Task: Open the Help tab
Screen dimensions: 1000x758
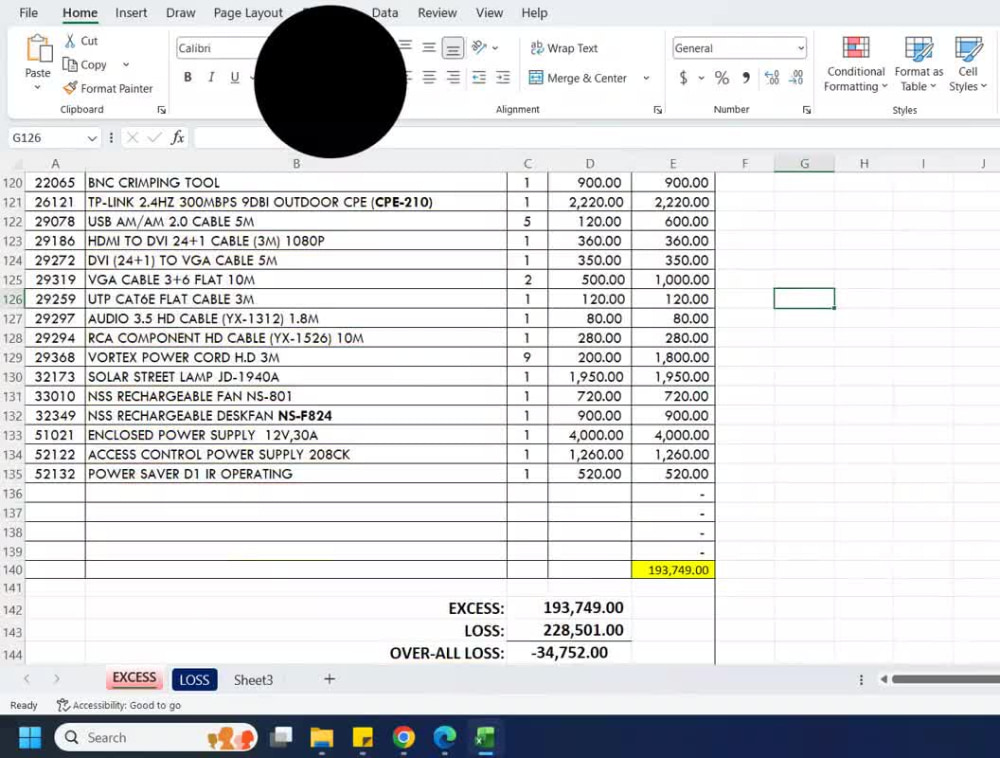Action: pos(534,13)
